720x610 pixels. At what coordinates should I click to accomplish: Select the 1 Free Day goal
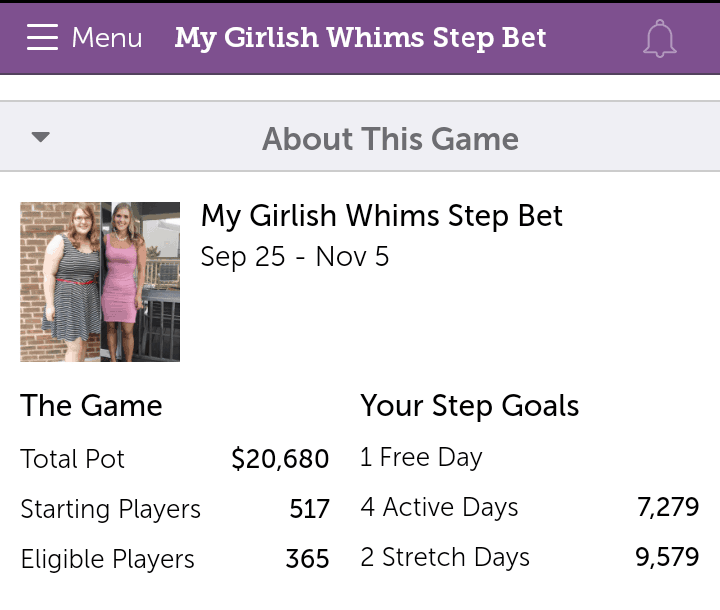point(421,457)
